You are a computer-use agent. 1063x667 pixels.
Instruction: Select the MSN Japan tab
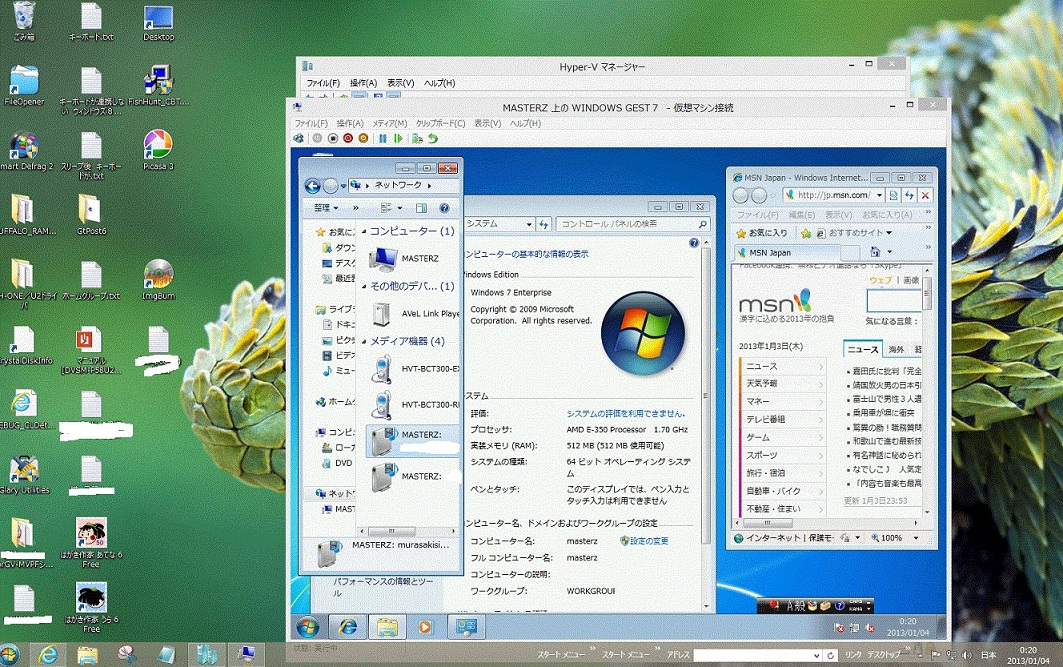788,252
